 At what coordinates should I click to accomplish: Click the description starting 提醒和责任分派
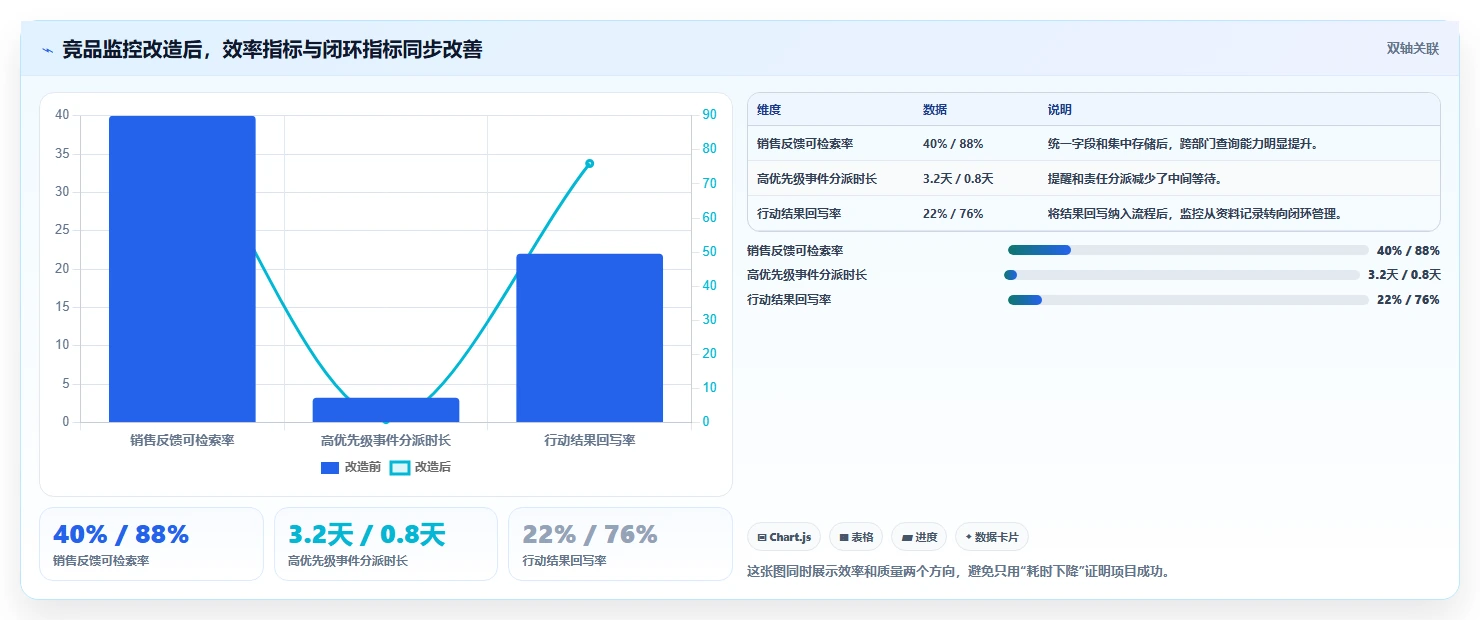click(x=1135, y=178)
